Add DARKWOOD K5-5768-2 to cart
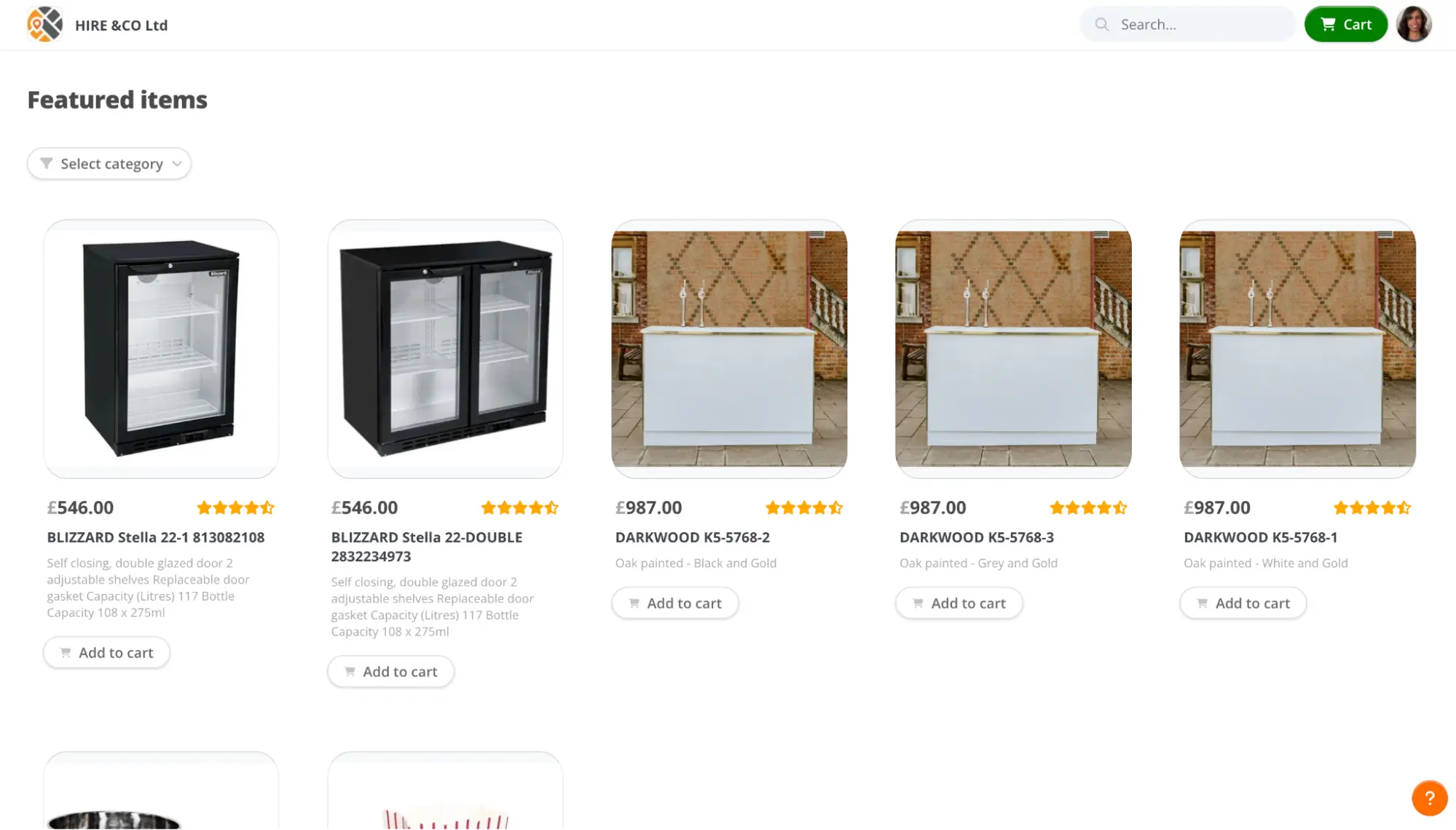Image resolution: width=1456 pixels, height=830 pixels. pyautogui.click(x=674, y=603)
